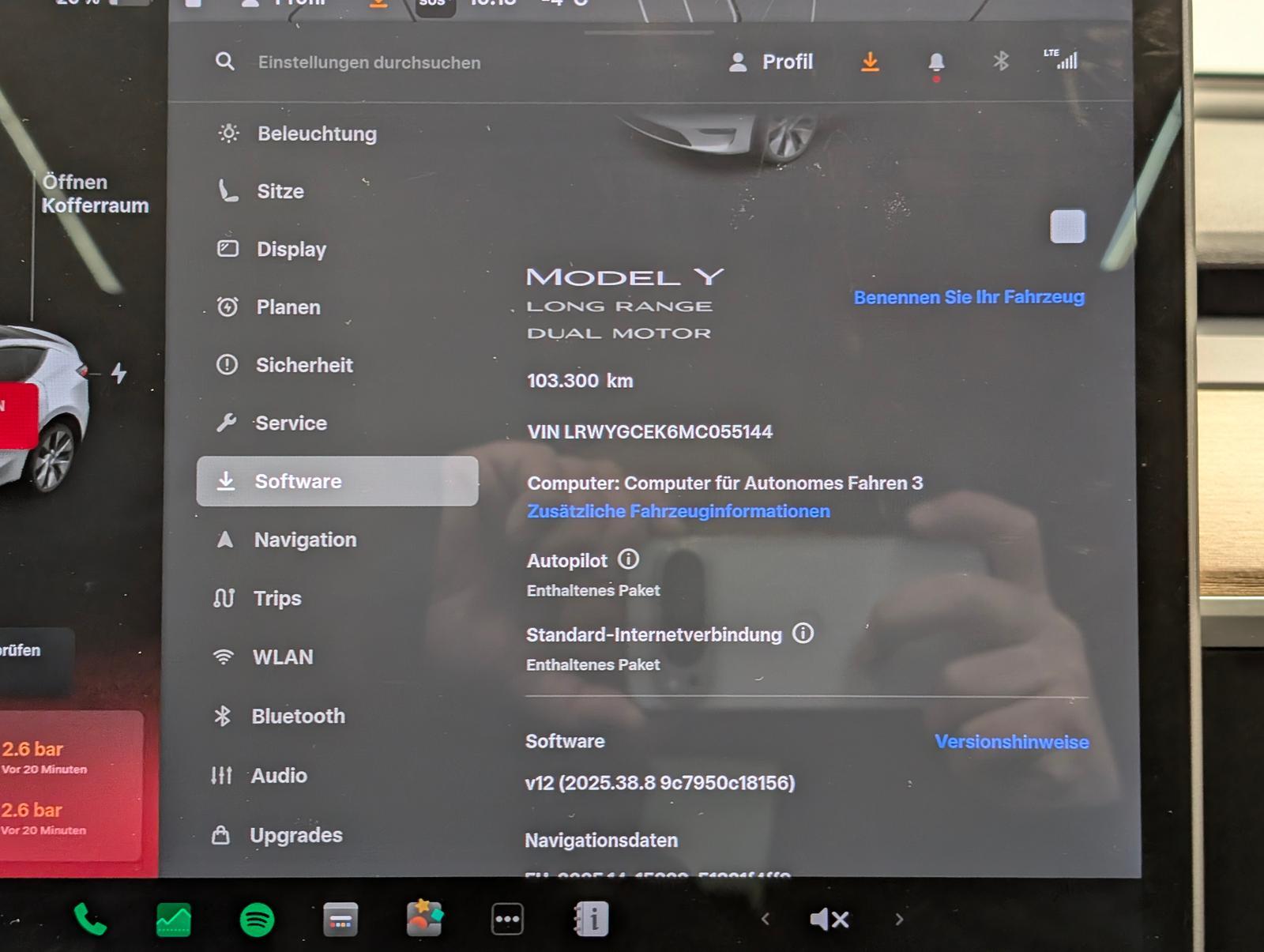Open the Navigation settings menu
The width and height of the screenshot is (1264, 952).
click(305, 540)
